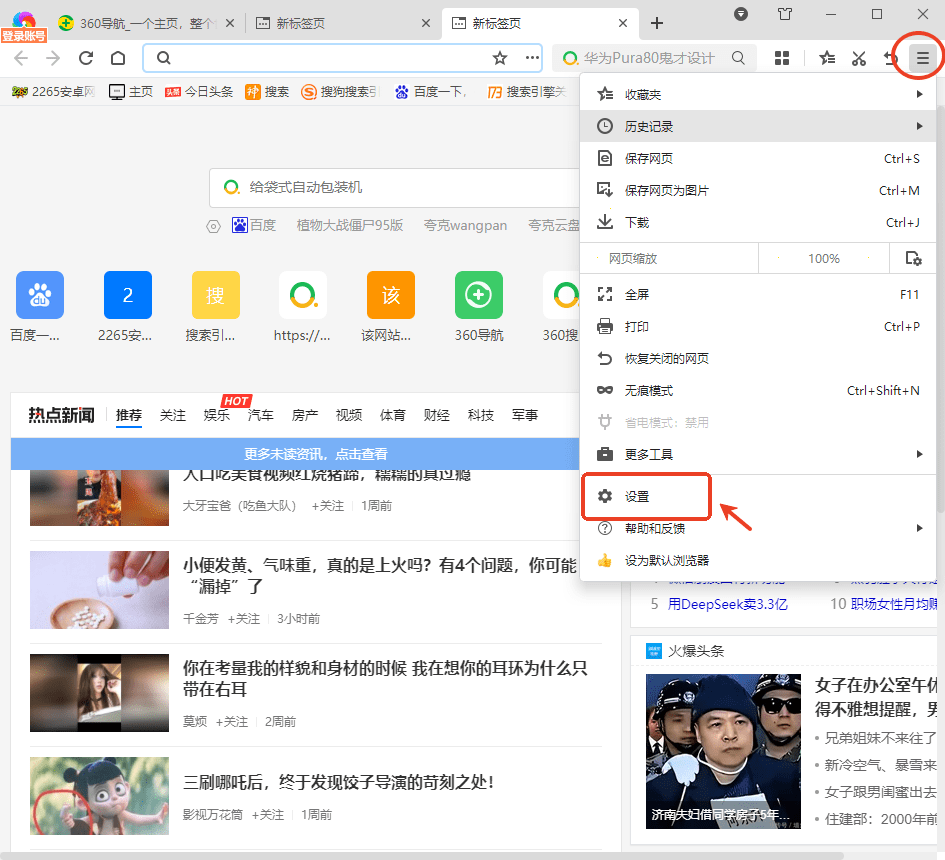Open the 360导航 speed-dial icon

coord(478,294)
